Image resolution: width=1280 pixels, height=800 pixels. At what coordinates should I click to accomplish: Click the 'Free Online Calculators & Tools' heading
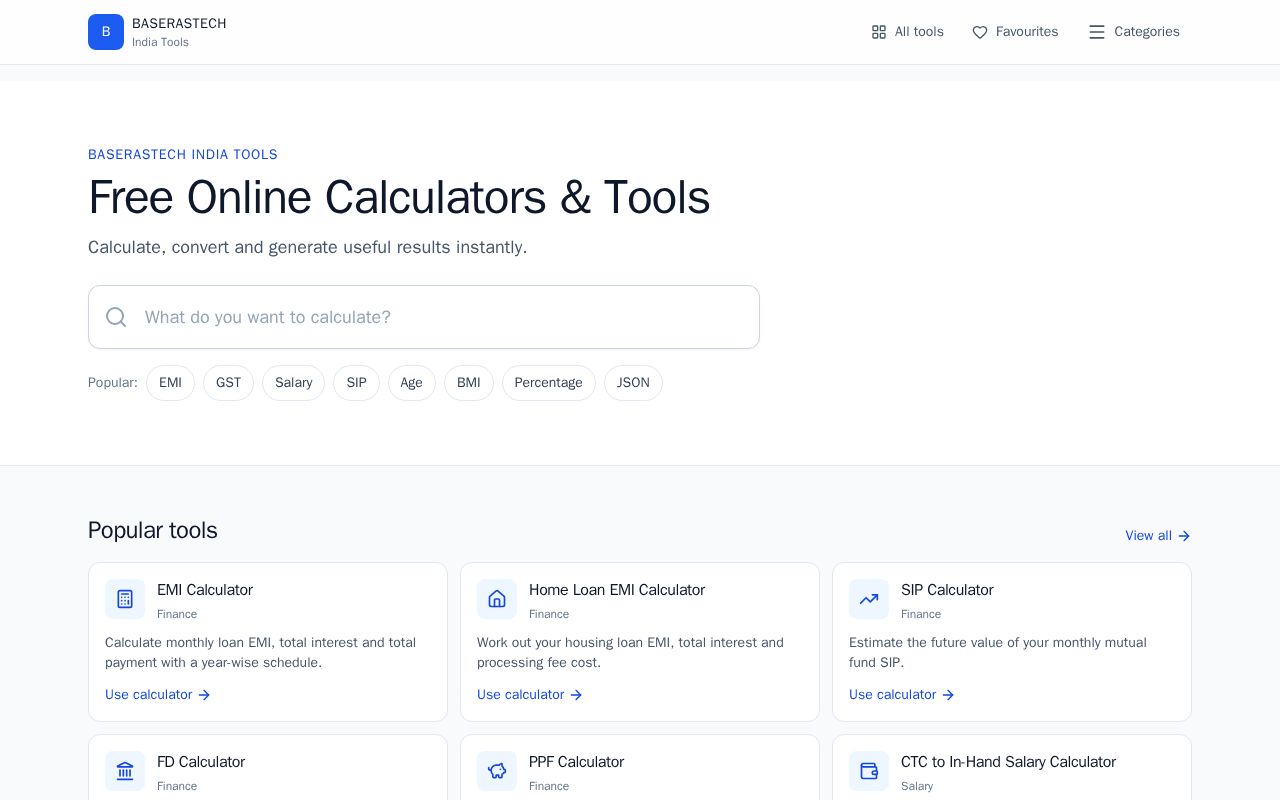pos(399,197)
